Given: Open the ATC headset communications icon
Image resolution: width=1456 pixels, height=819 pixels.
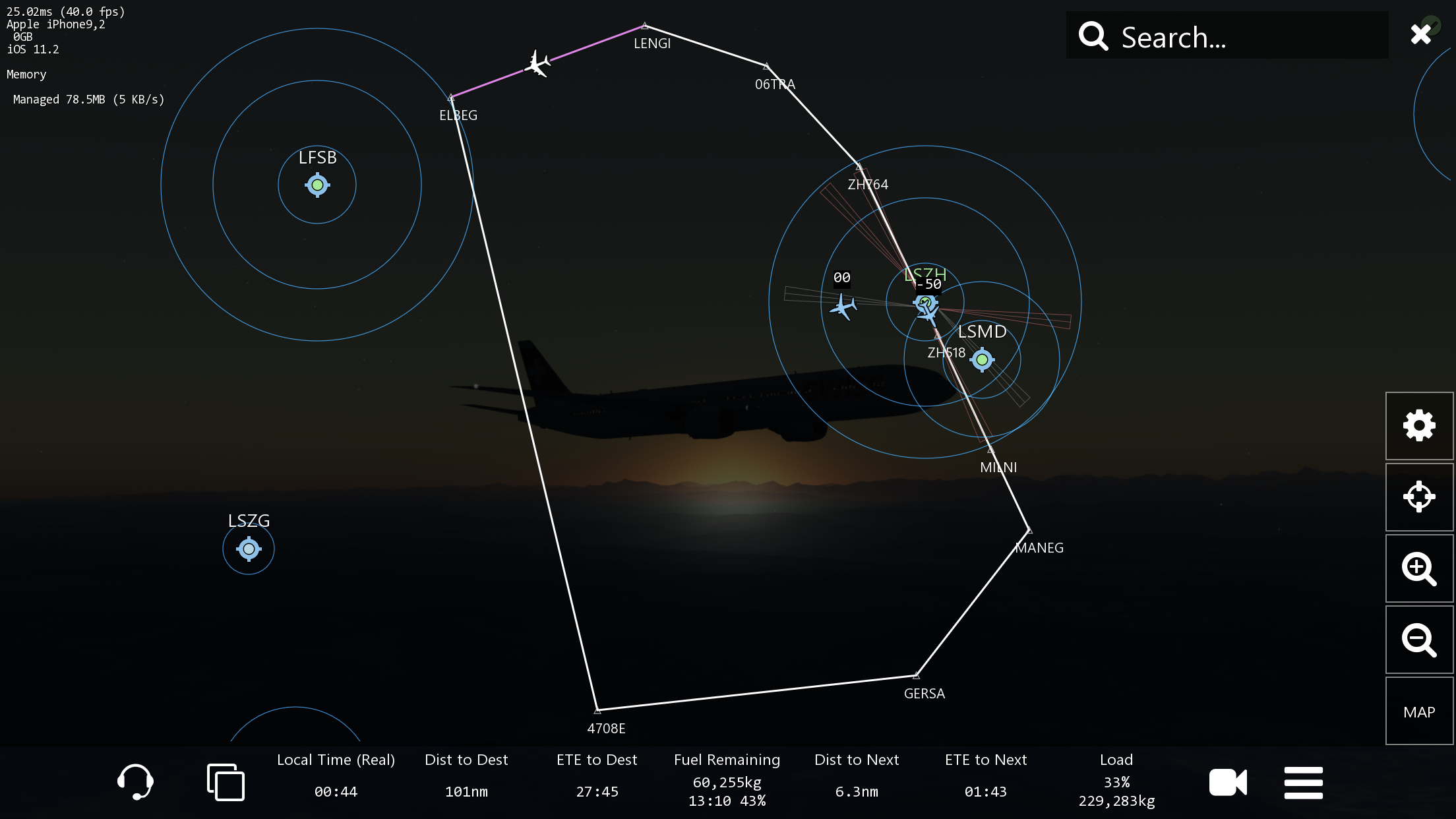Looking at the screenshot, I should [135, 782].
